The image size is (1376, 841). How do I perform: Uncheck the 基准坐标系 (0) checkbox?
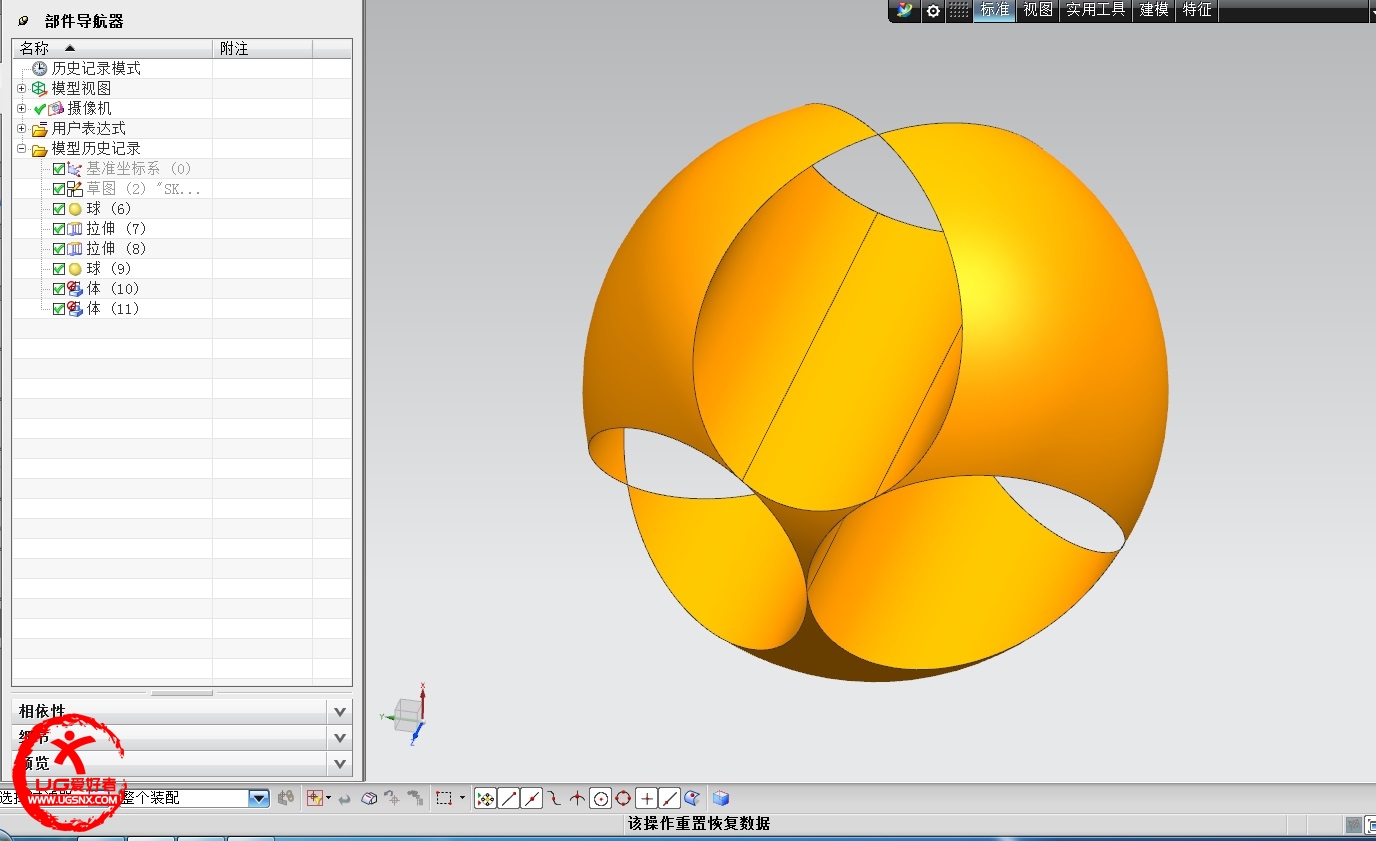tap(59, 169)
